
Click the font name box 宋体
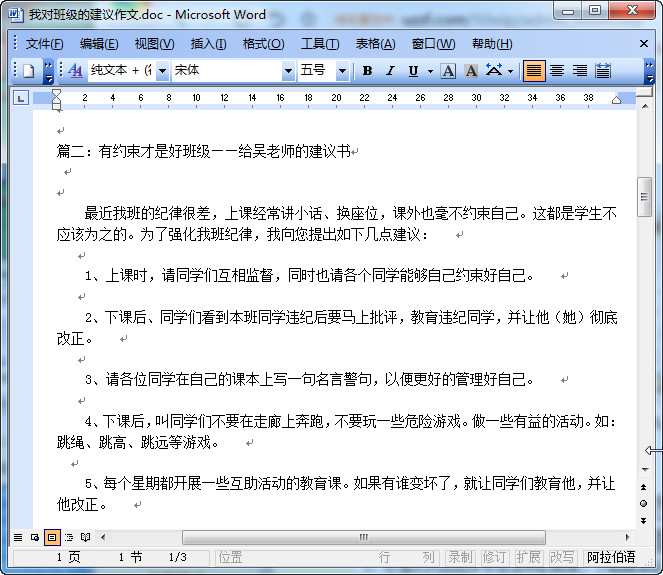pyautogui.click(x=227, y=71)
